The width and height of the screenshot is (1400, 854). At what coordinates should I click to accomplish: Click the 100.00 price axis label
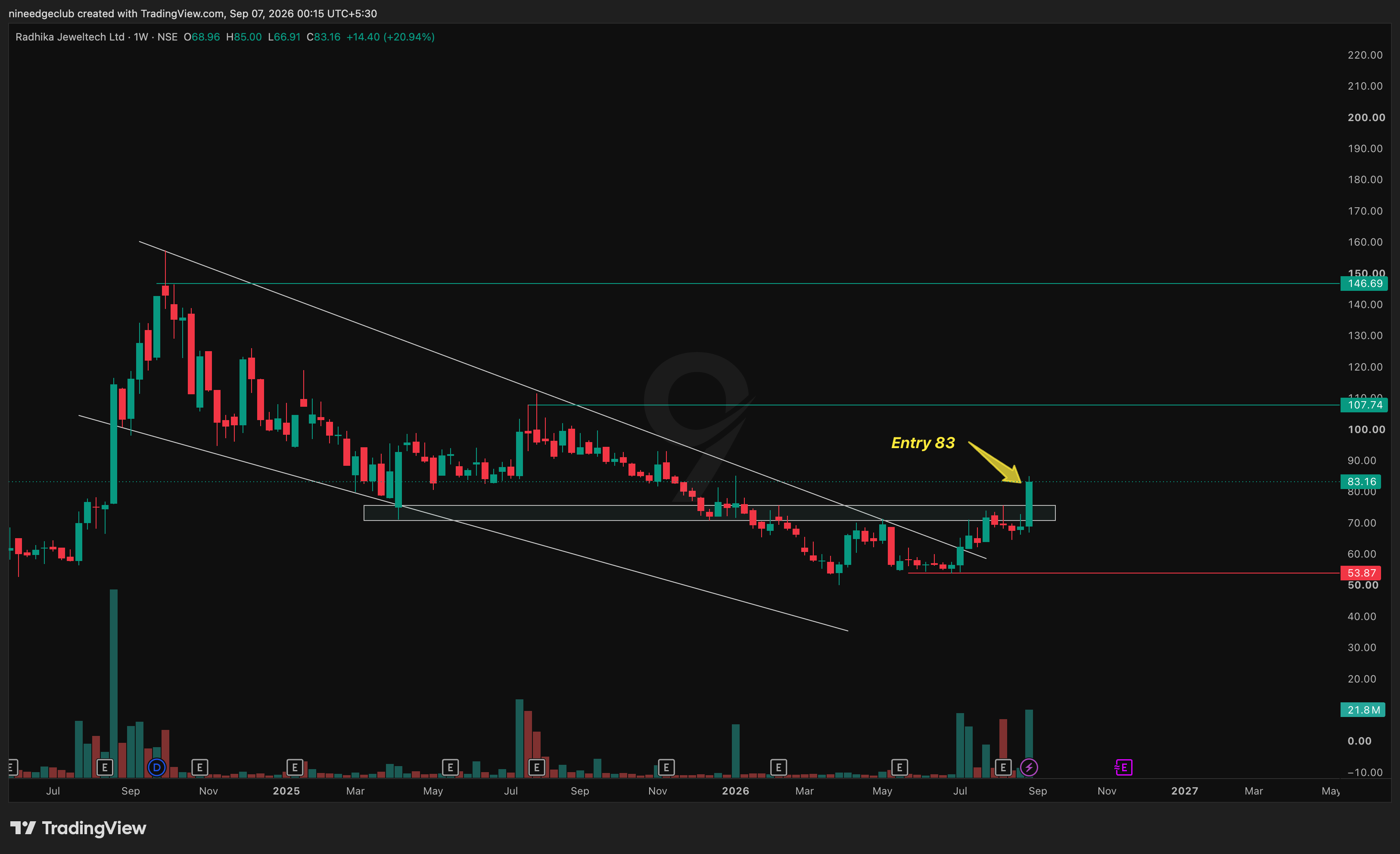(x=1366, y=429)
